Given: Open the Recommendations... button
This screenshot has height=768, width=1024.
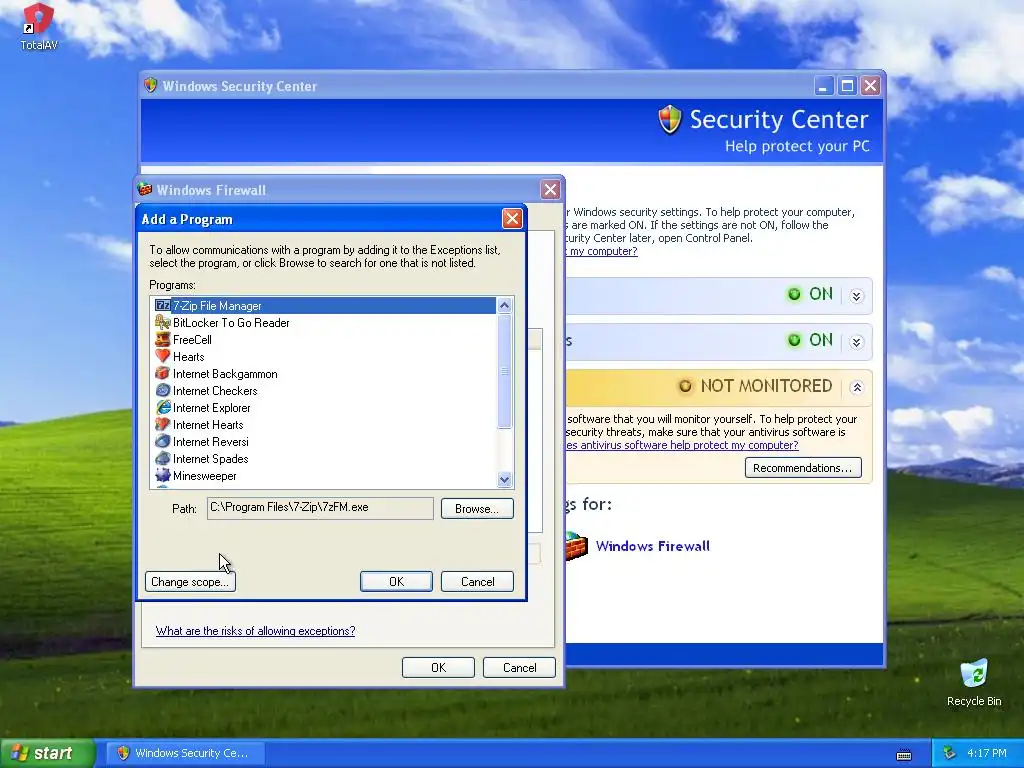Looking at the screenshot, I should coord(803,468).
